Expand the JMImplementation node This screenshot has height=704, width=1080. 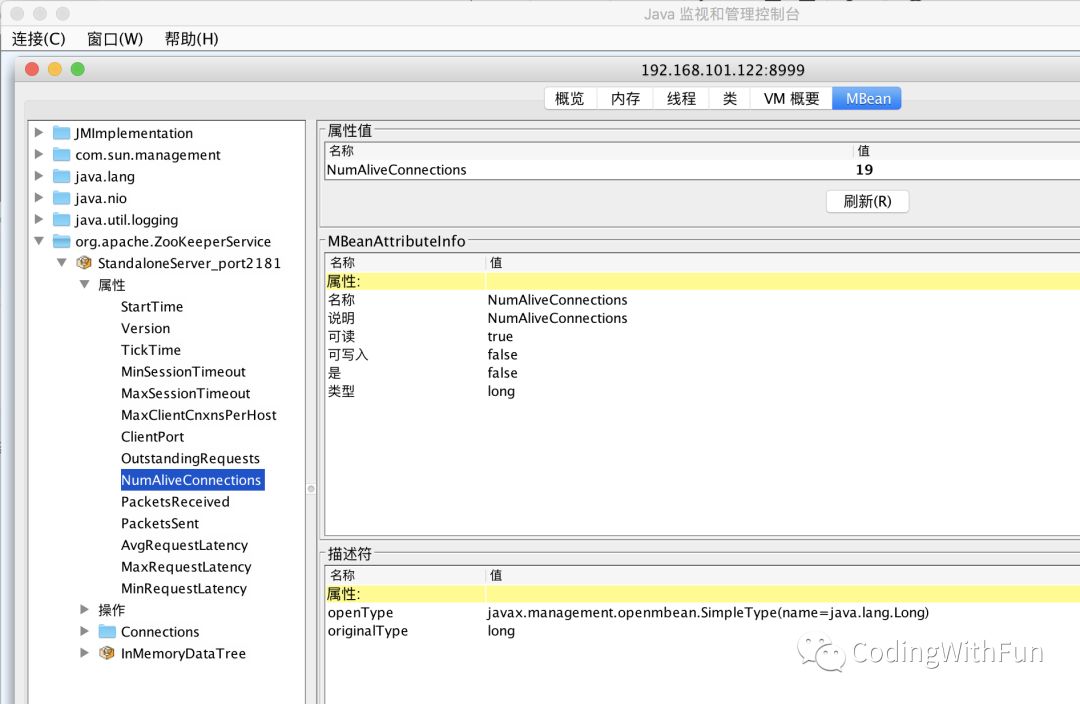coord(39,132)
